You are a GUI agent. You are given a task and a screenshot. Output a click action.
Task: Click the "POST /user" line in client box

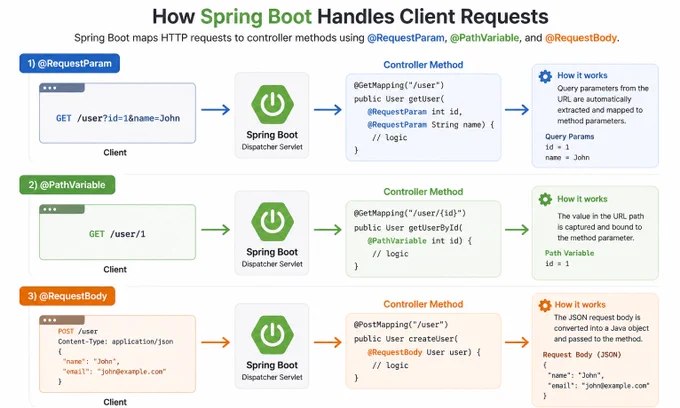click(78, 331)
